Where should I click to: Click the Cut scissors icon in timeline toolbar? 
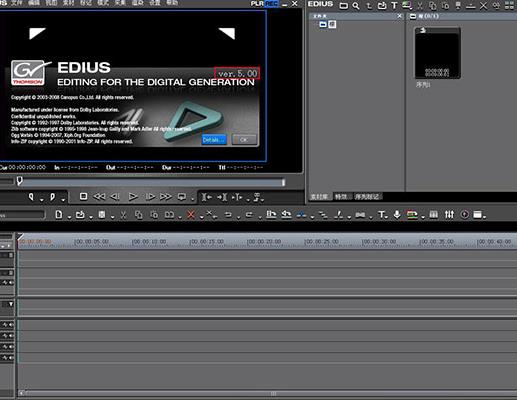click(x=123, y=215)
